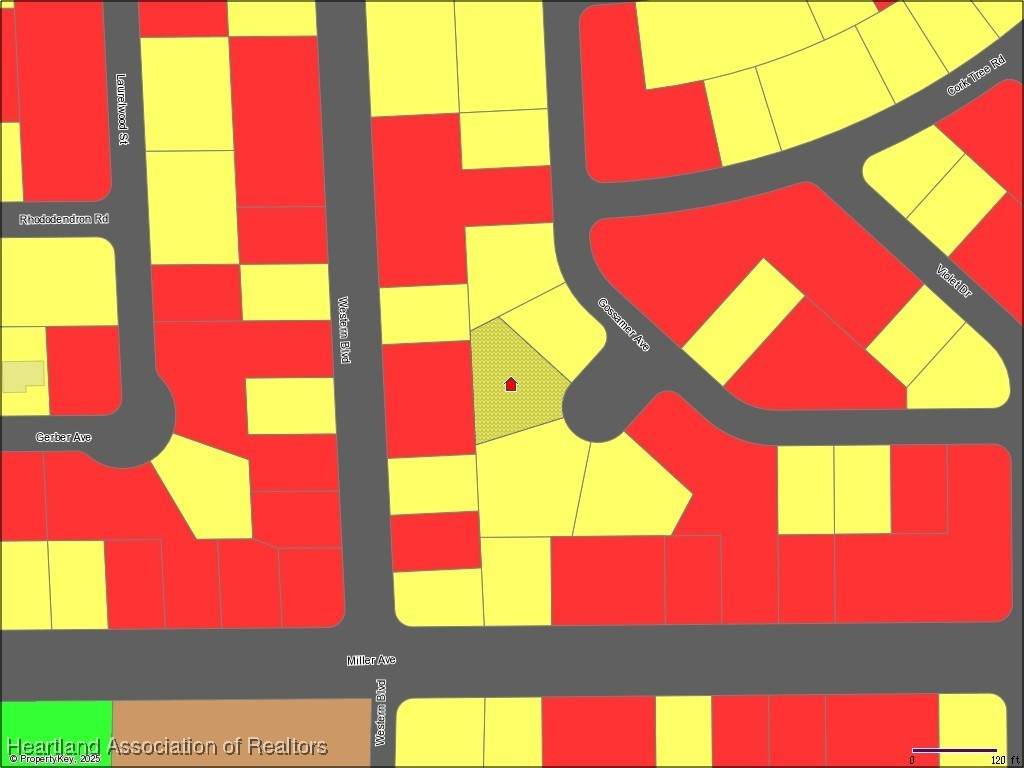Click the Gerber Ave street label
The image size is (1024, 768).
pos(63,437)
